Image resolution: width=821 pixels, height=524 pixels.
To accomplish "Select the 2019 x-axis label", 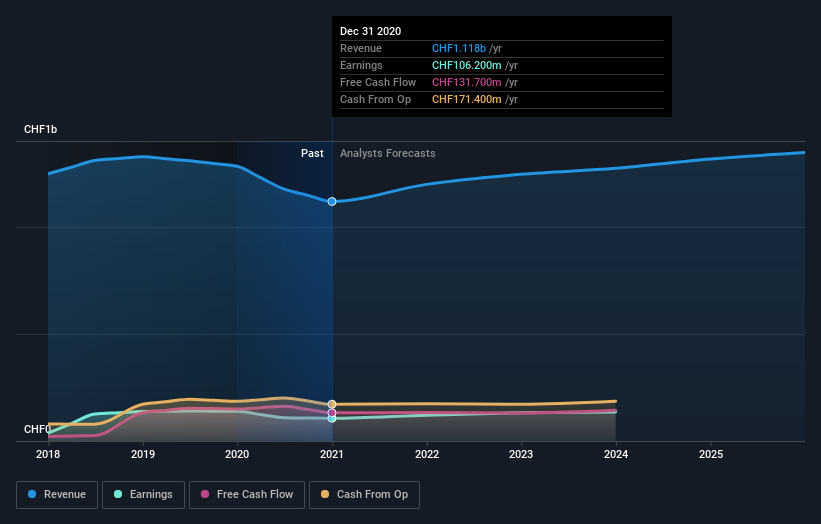I will coord(143,454).
